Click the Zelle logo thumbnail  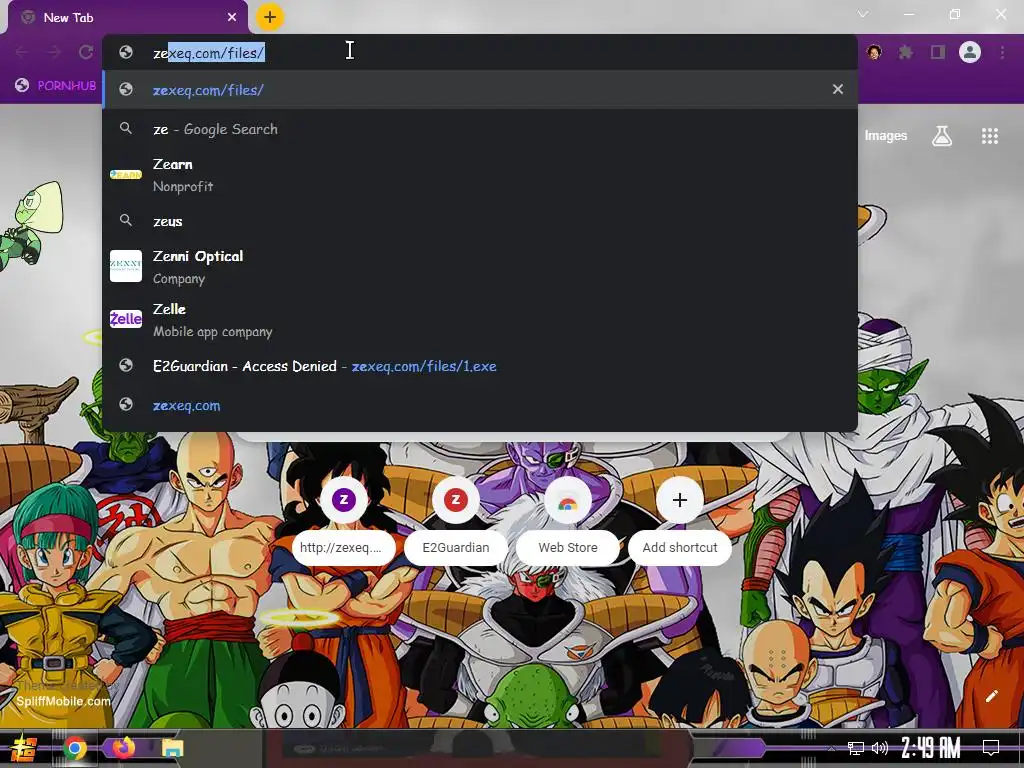[x=126, y=319]
